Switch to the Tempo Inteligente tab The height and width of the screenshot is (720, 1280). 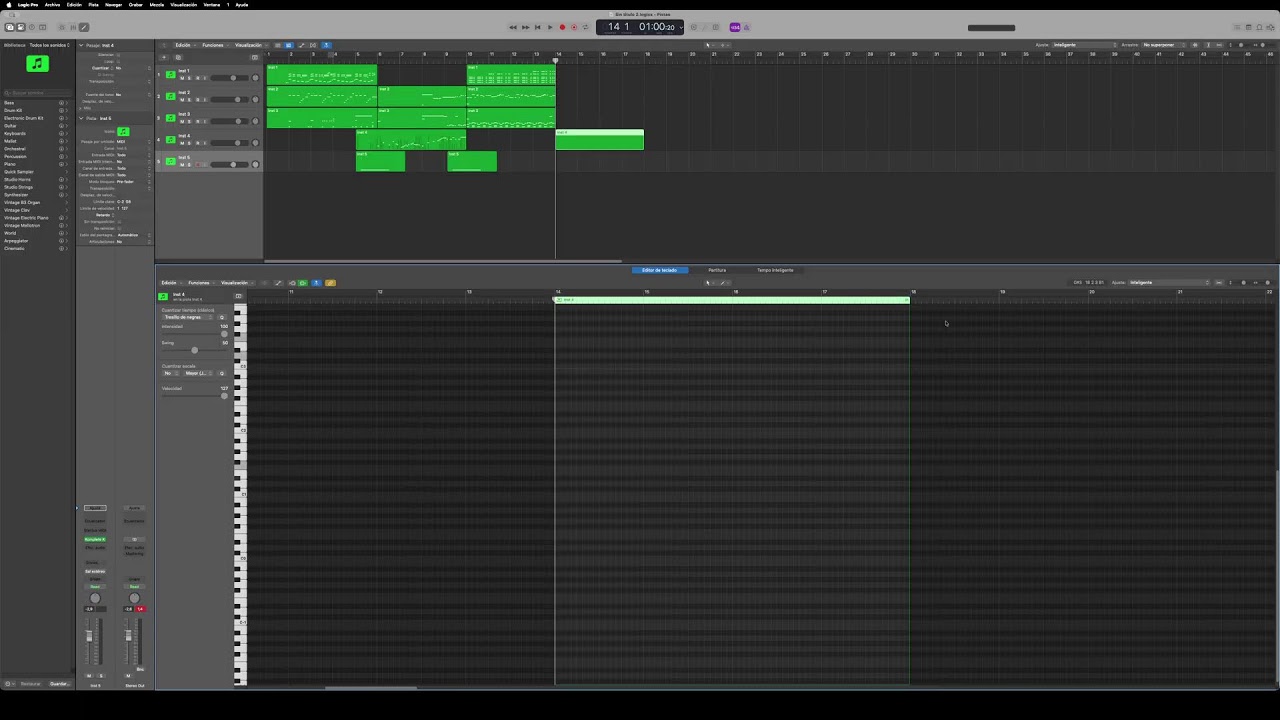775,270
